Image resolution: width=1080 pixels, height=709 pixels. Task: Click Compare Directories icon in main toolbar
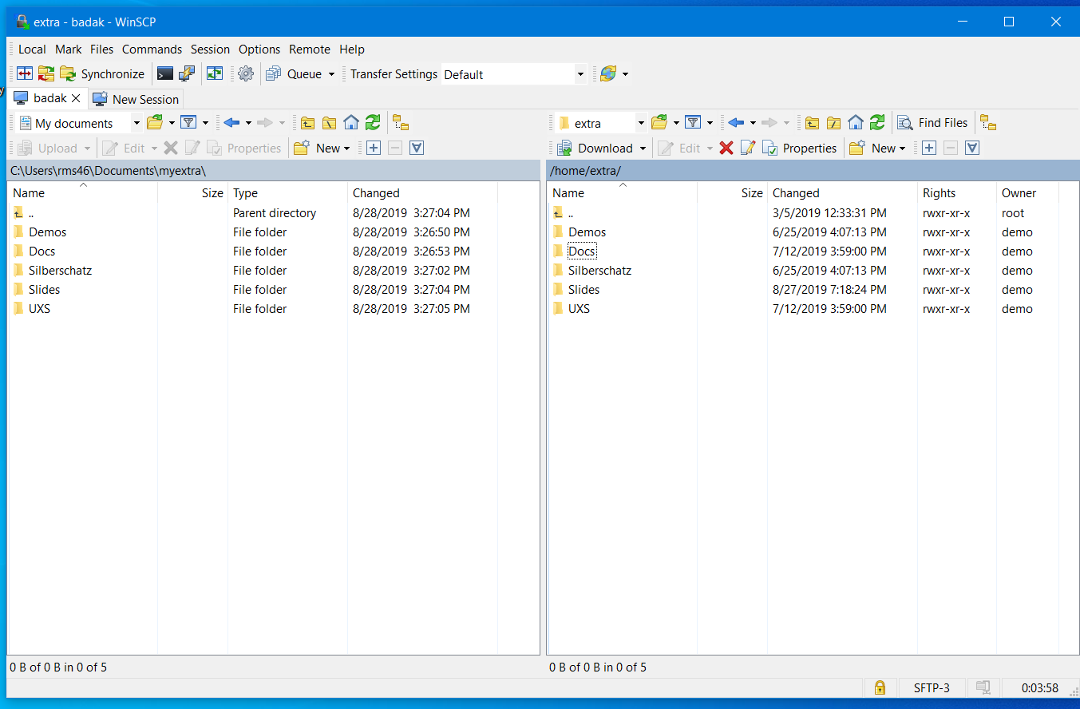[x=25, y=74]
